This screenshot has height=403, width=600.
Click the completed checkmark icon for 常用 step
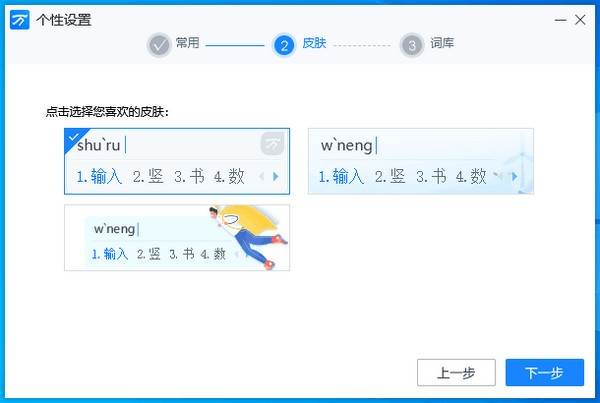coord(159,45)
